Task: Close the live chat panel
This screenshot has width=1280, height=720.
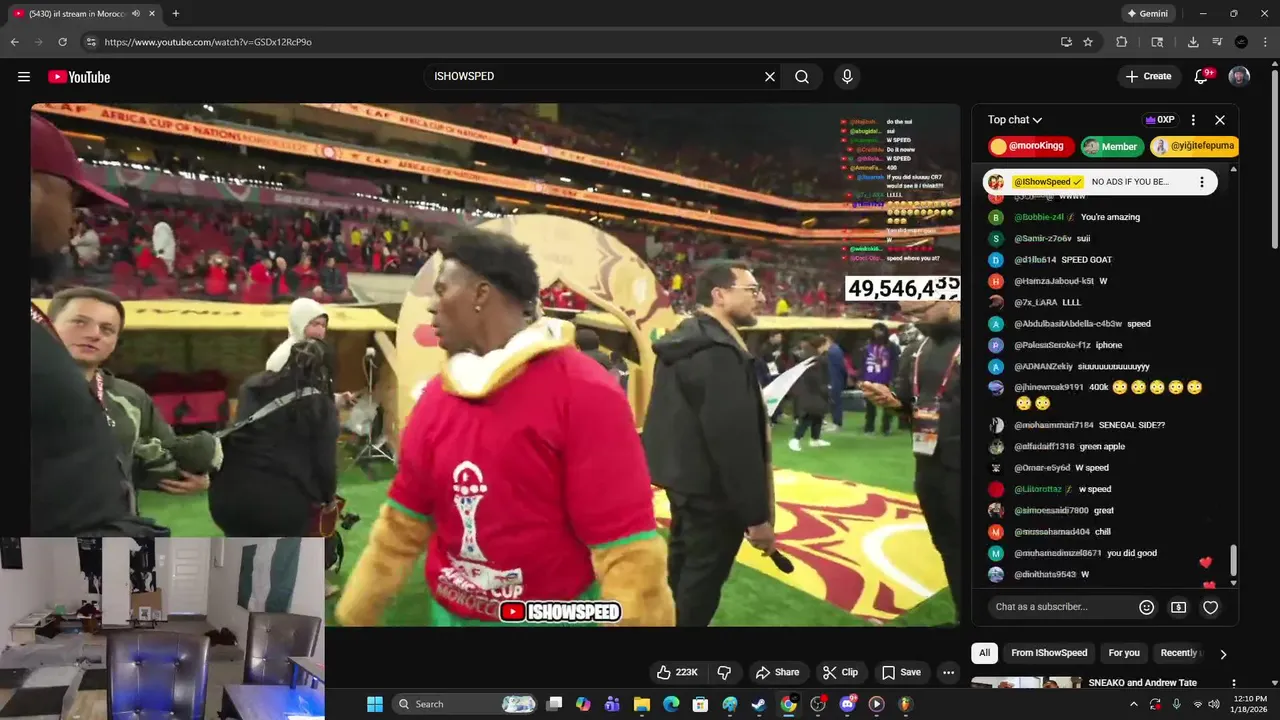Action: click(1220, 120)
